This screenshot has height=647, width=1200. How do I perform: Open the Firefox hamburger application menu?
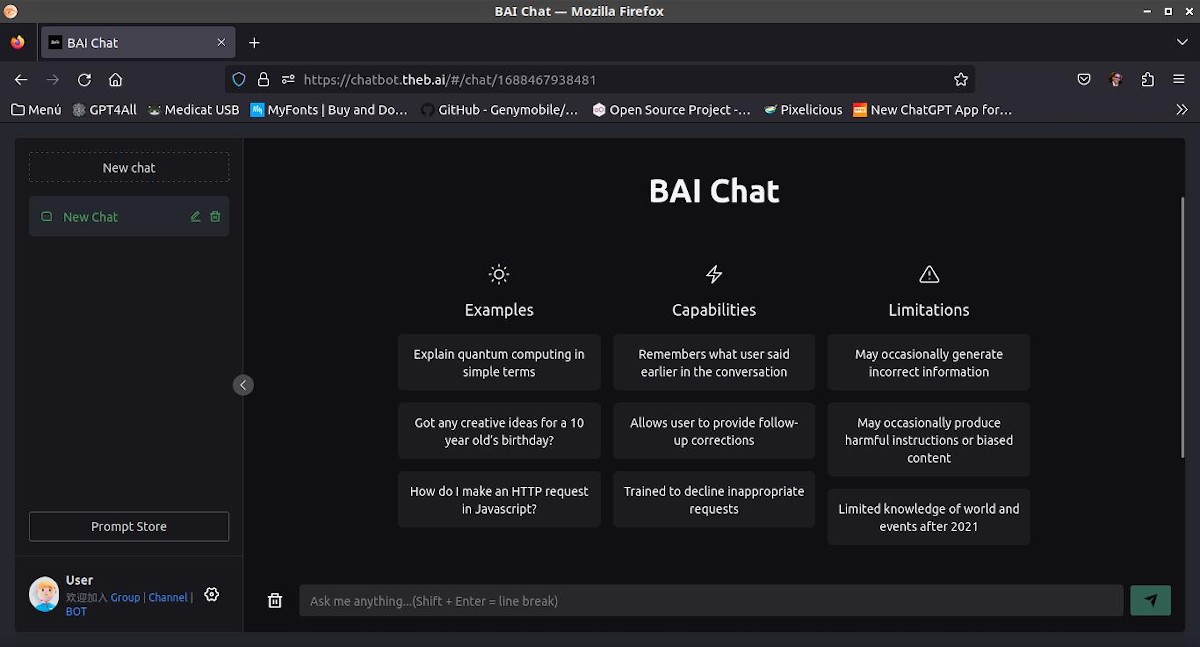click(1180, 79)
